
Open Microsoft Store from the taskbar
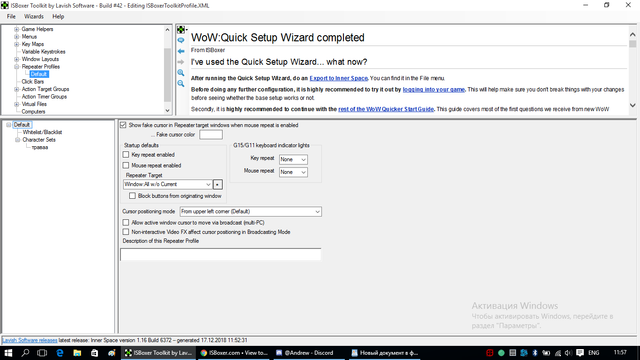pyautogui.click(x=94, y=353)
